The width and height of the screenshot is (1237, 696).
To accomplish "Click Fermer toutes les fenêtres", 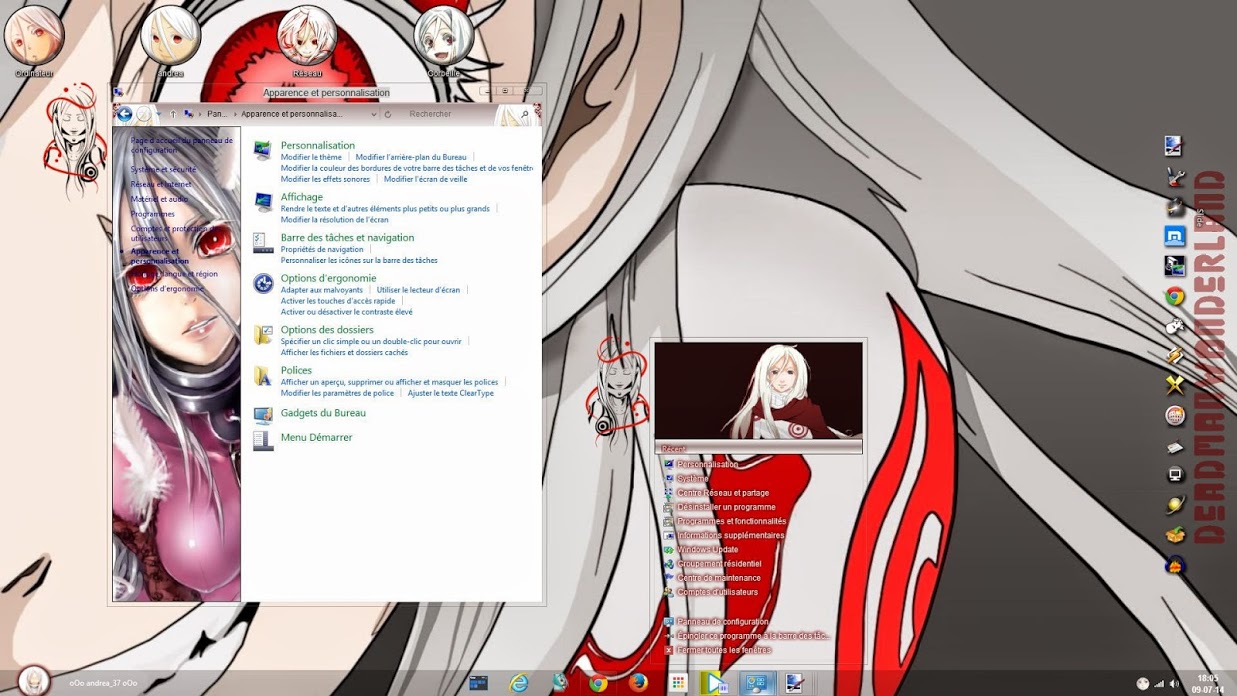I will click(x=724, y=650).
